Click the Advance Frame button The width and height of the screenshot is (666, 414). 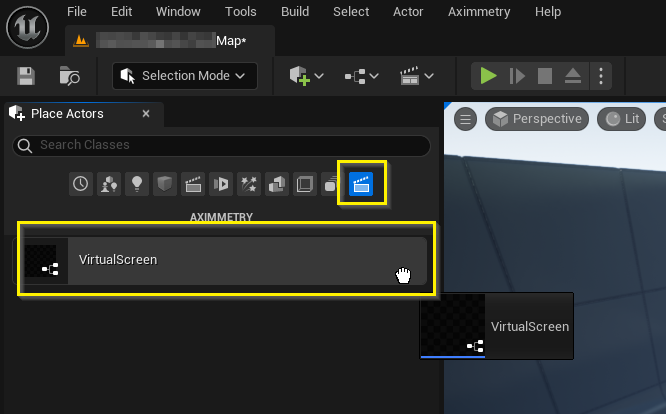pyautogui.click(x=517, y=76)
